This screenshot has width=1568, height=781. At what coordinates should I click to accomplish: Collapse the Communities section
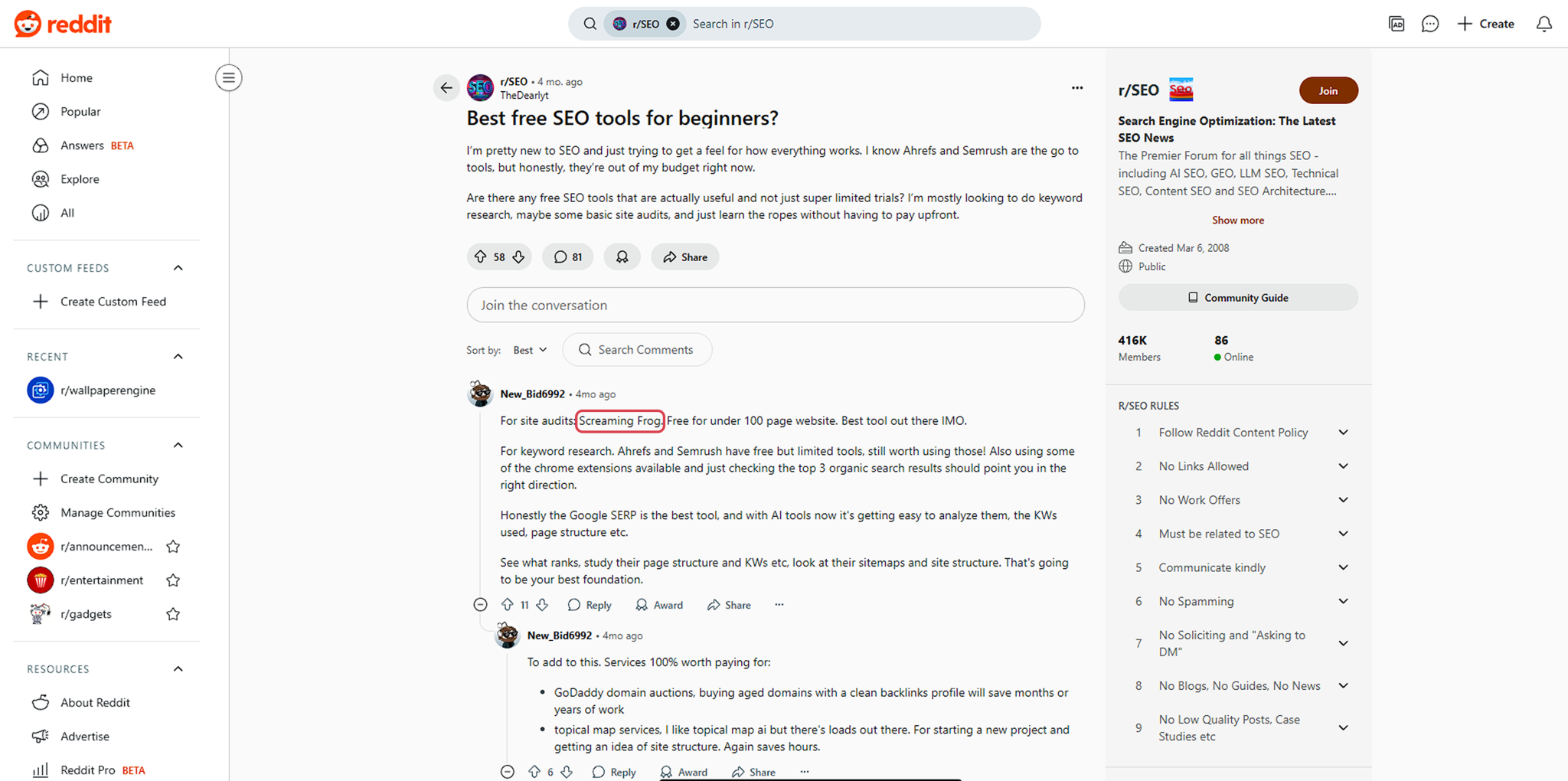pyautogui.click(x=178, y=446)
